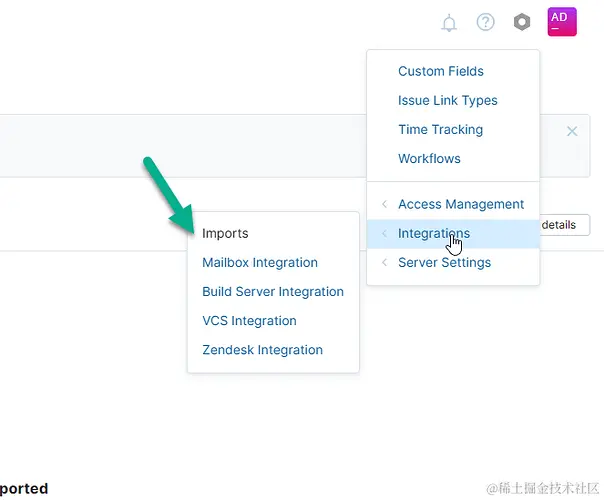Open Issue Link Types
Image resolution: width=604 pixels, height=500 pixels.
[448, 101]
